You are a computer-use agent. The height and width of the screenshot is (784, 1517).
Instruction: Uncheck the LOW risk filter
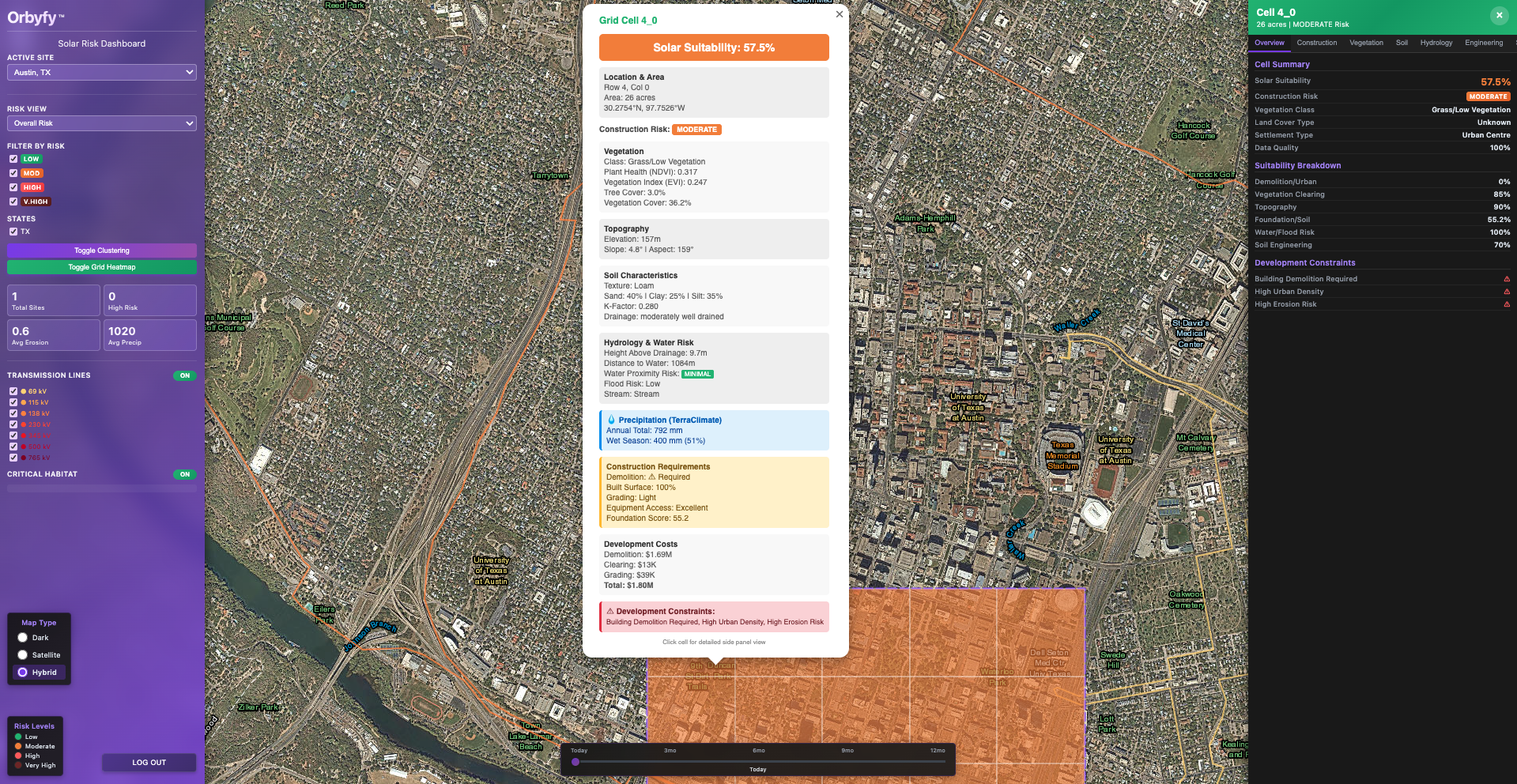[13, 159]
